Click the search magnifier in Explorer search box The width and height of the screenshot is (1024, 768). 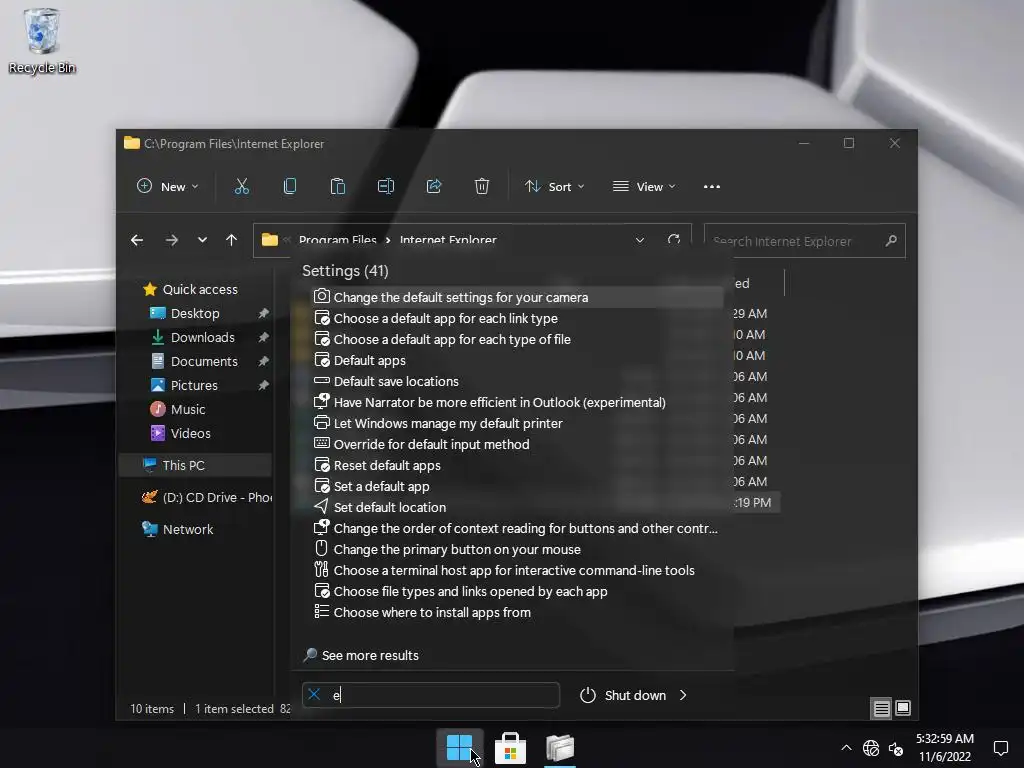tap(891, 241)
